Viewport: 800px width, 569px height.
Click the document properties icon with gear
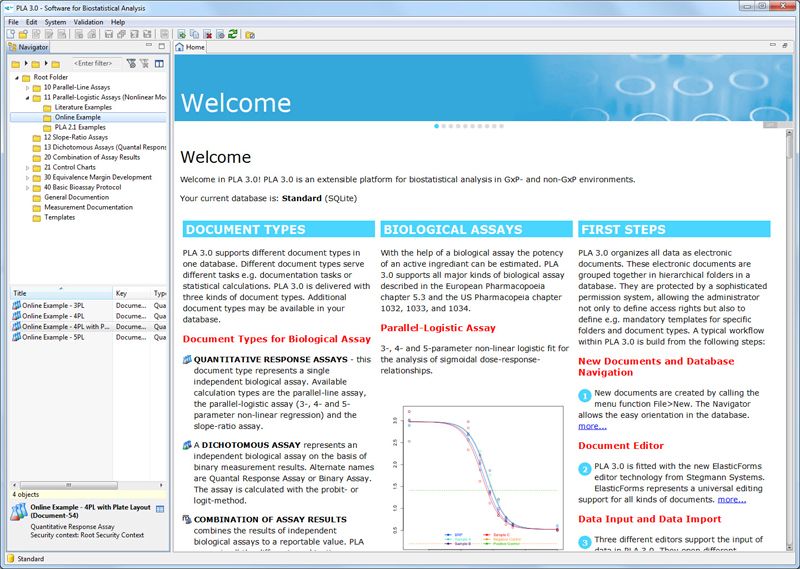pos(220,34)
